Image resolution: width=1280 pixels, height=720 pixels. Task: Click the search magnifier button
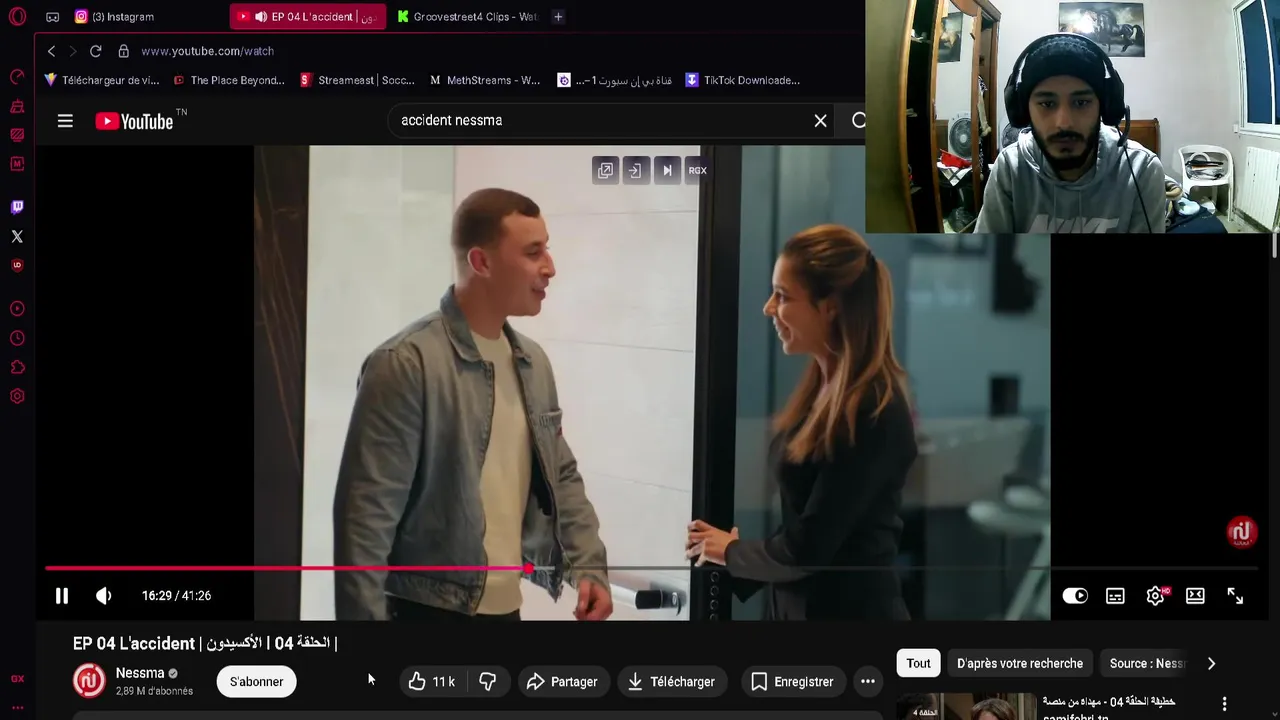tap(858, 121)
